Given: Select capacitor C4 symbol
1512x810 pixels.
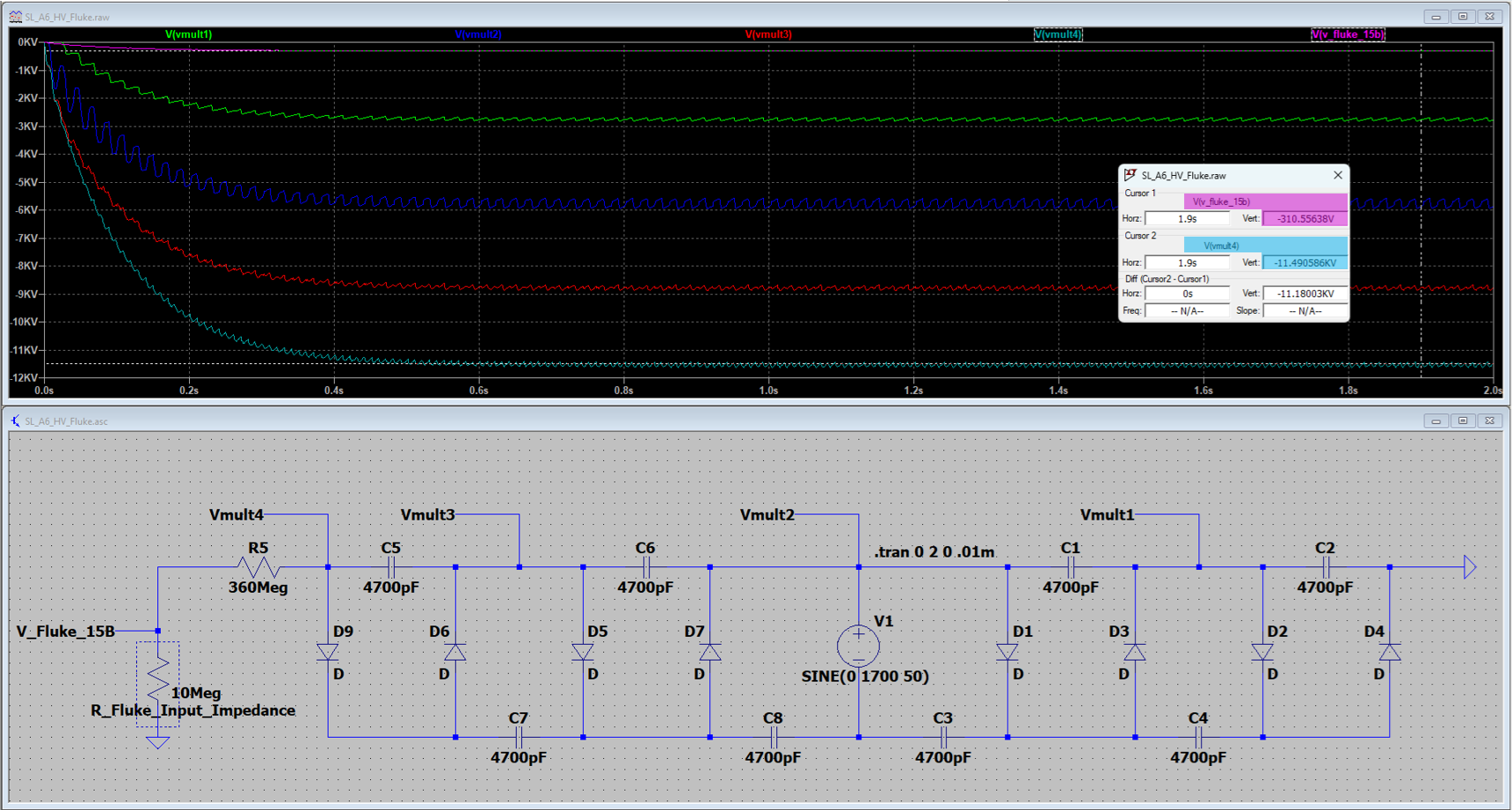Looking at the screenshot, I should tap(1198, 737).
